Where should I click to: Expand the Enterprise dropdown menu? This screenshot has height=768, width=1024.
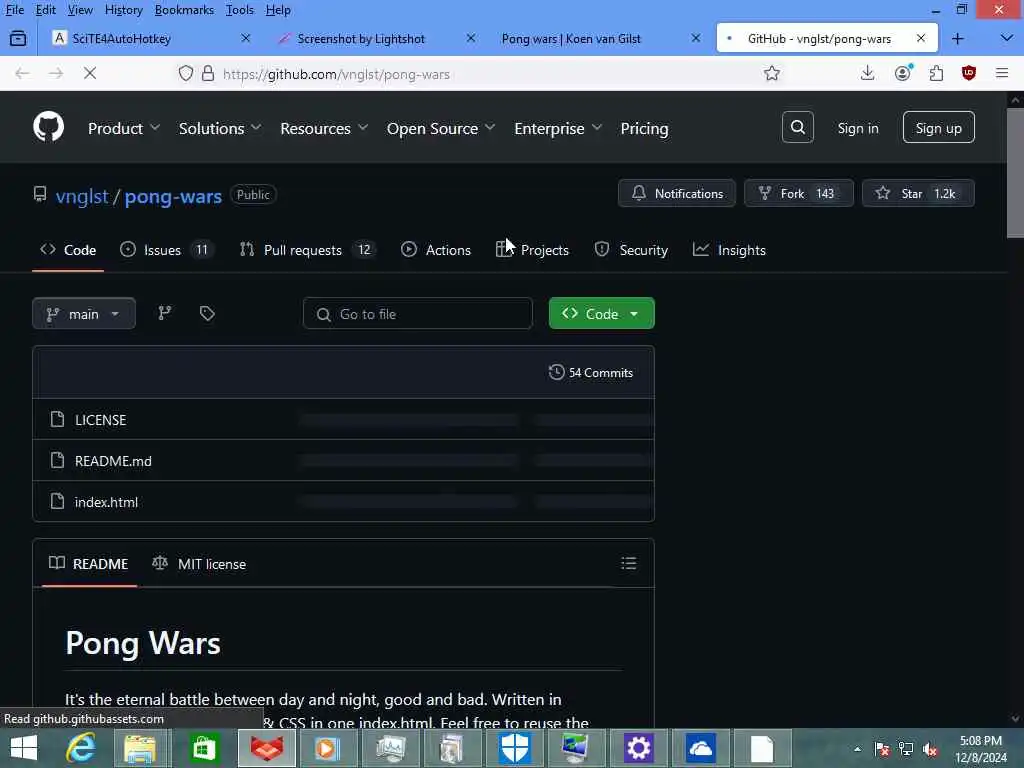click(x=558, y=129)
